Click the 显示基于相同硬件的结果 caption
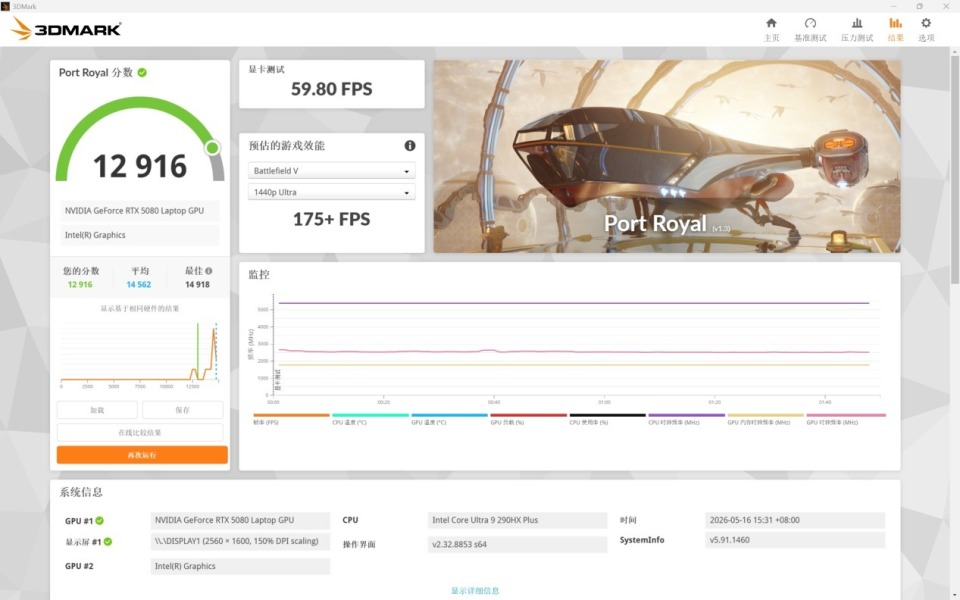 (x=140, y=309)
